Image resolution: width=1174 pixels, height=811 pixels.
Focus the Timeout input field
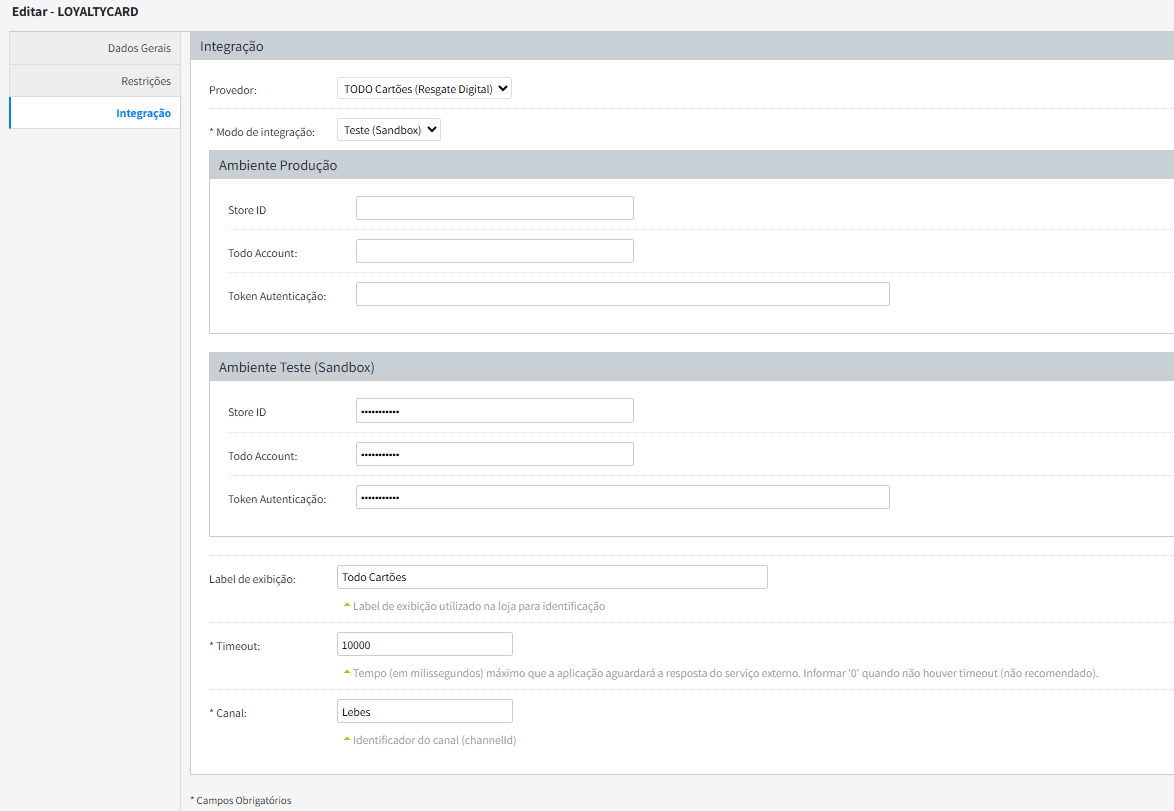(x=425, y=644)
